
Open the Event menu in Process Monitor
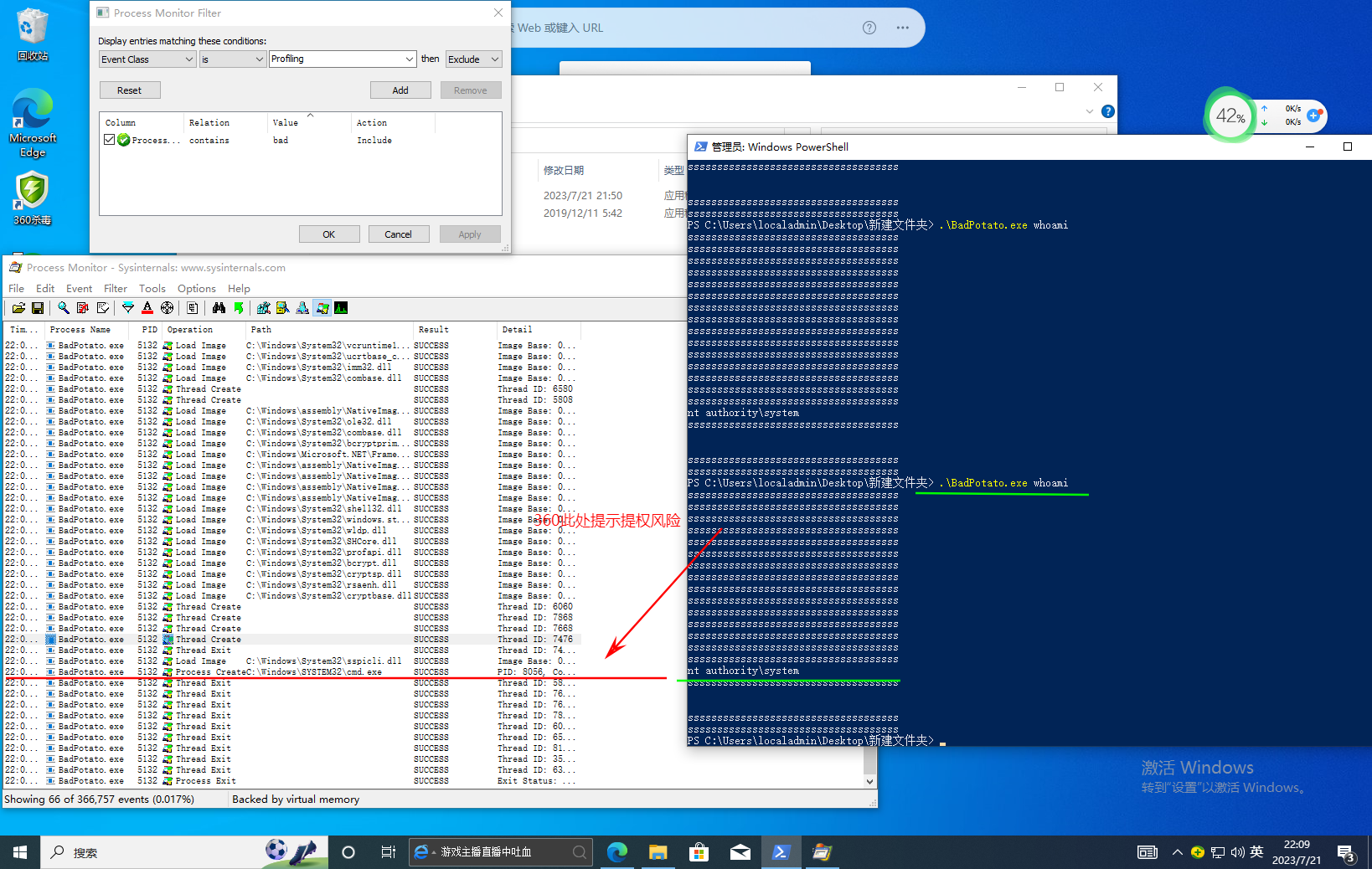[80, 288]
